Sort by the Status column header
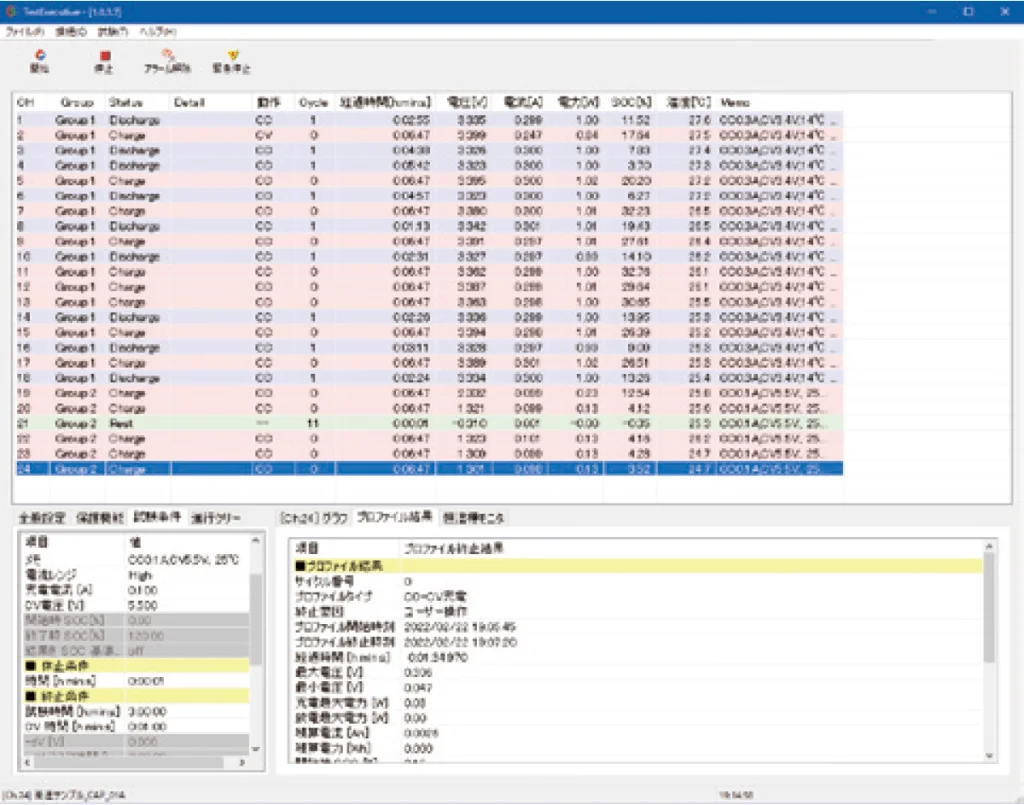This screenshot has height=805, width=1024. (x=126, y=102)
